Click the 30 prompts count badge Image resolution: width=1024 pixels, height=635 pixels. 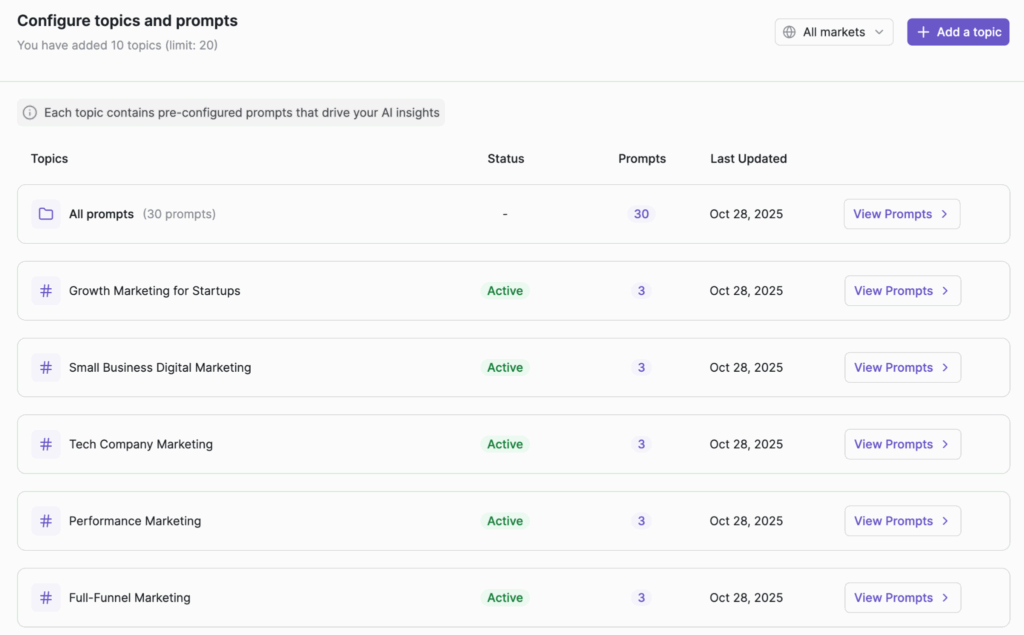tap(641, 214)
